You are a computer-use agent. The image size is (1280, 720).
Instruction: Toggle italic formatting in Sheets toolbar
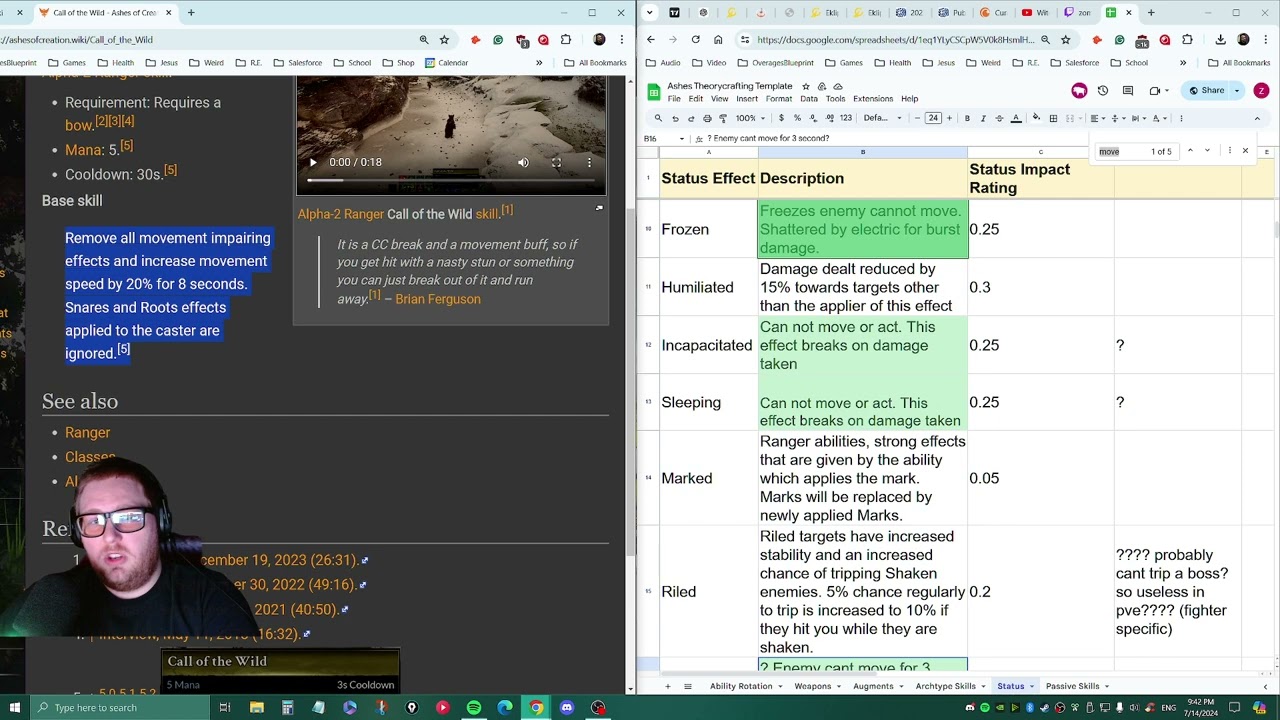click(983, 118)
